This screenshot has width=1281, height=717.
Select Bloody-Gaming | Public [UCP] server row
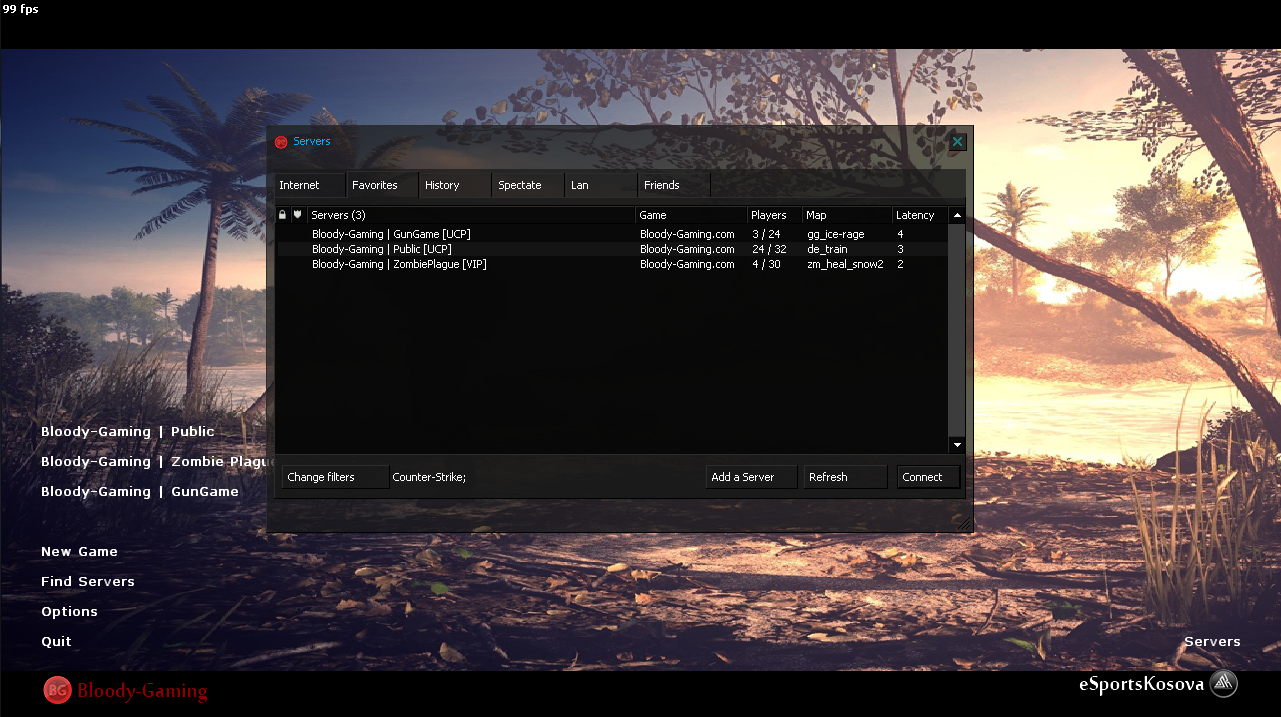point(612,249)
